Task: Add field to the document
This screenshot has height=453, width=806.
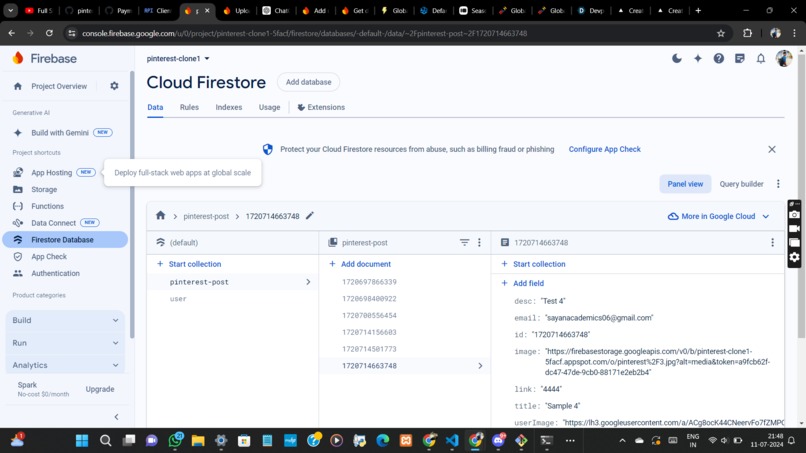Action: point(522,283)
